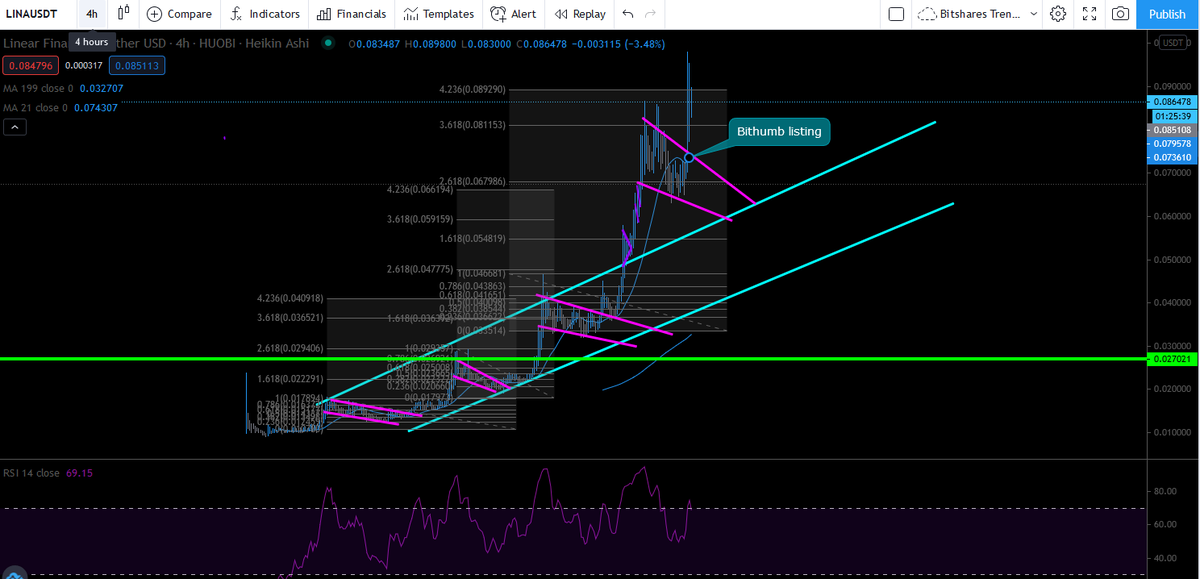
Task: Click the MA price label 0.079578
Action: [1170, 144]
